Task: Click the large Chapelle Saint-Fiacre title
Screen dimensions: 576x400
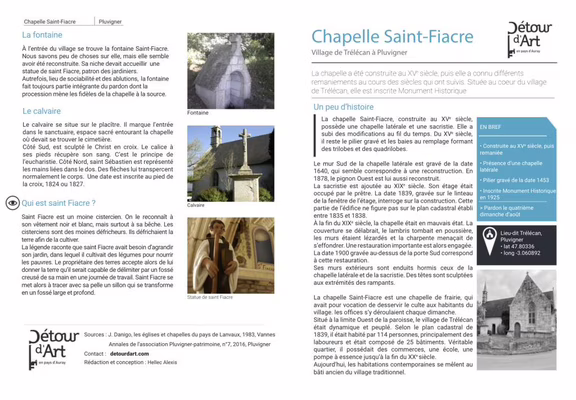Action: click(392, 36)
